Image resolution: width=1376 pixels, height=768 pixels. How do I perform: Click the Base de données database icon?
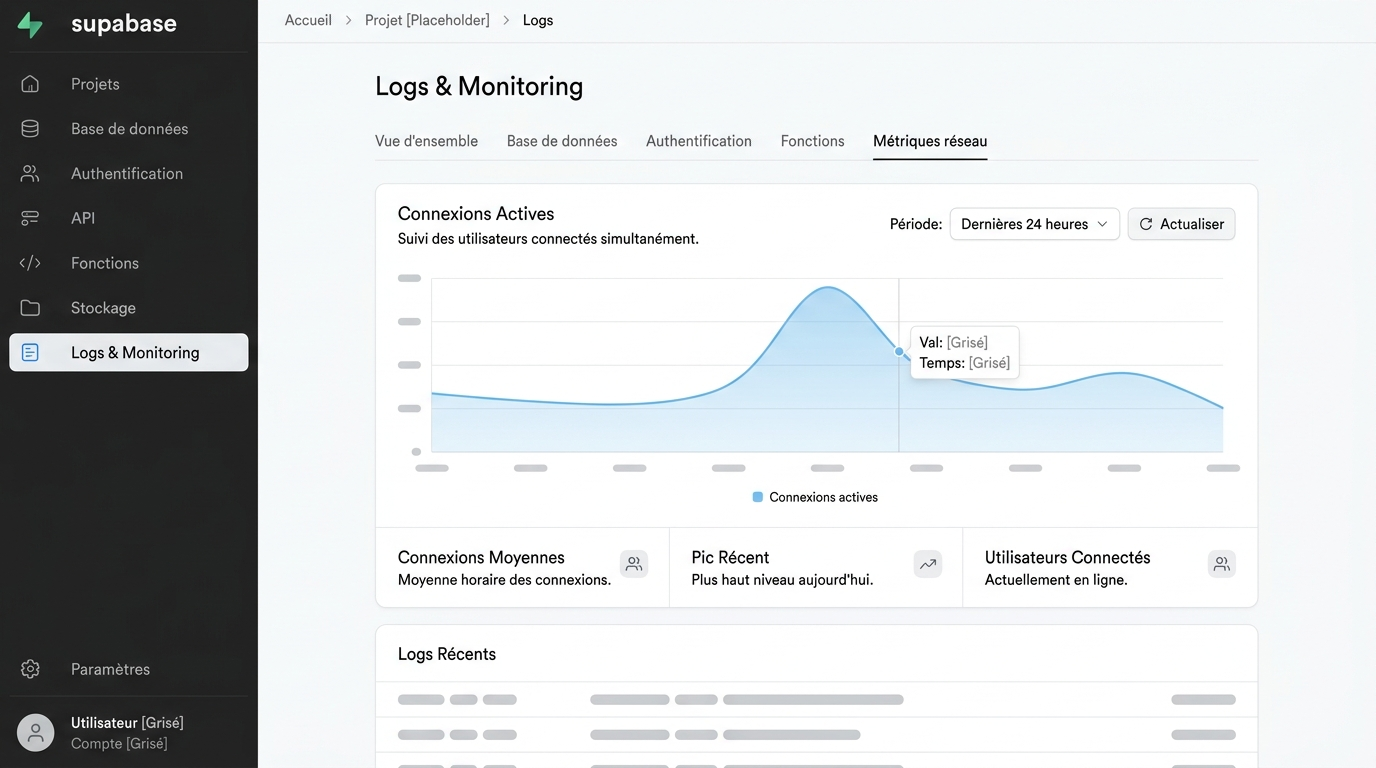click(30, 129)
